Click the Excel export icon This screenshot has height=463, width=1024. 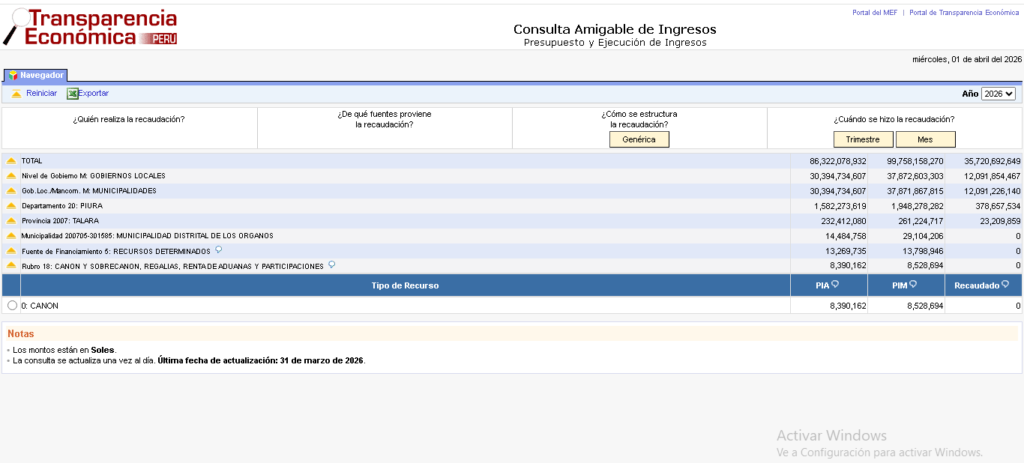click(x=72, y=94)
